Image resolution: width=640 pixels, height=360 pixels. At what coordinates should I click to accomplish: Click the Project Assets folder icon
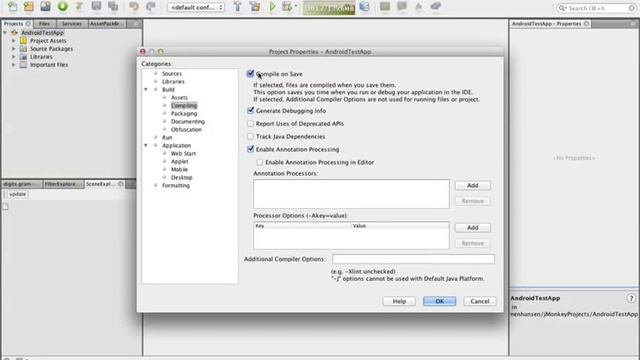[23, 41]
